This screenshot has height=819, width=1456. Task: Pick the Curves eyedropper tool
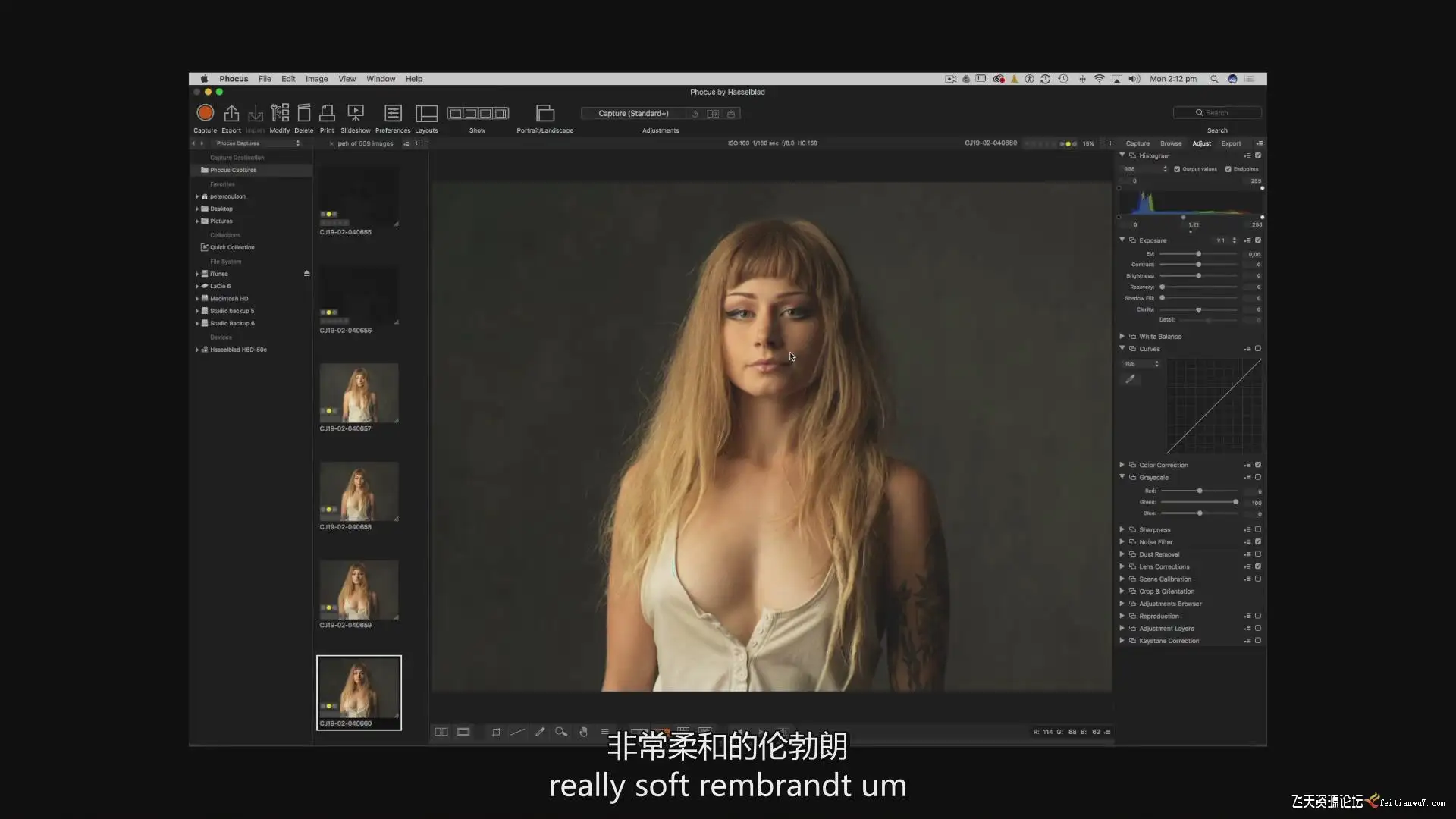pyautogui.click(x=1130, y=378)
